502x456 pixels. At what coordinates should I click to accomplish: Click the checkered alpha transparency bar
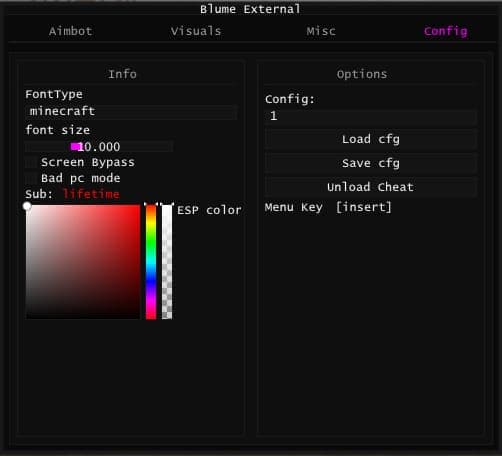167,262
